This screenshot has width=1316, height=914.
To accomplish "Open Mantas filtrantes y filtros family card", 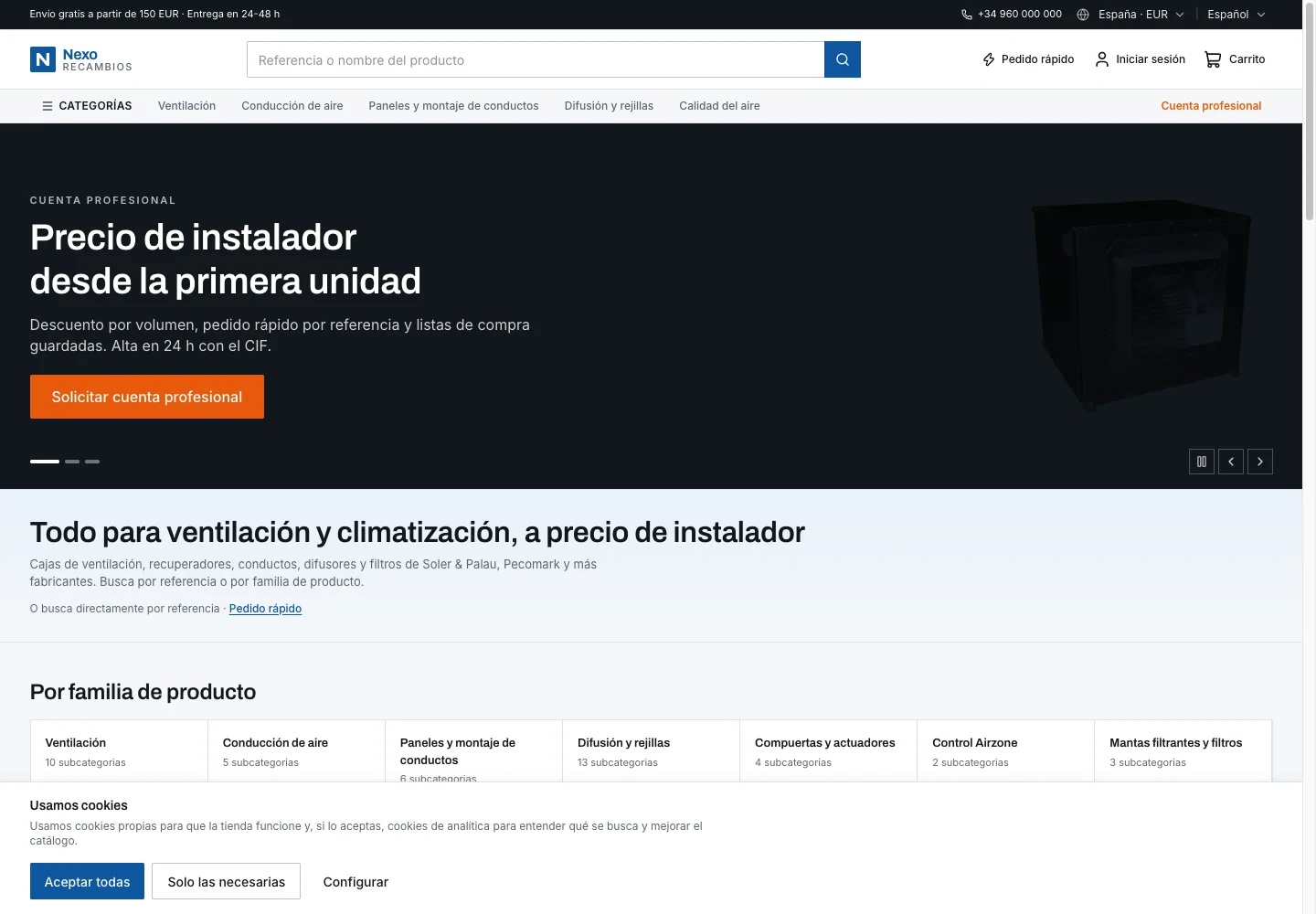I will [x=1183, y=751].
